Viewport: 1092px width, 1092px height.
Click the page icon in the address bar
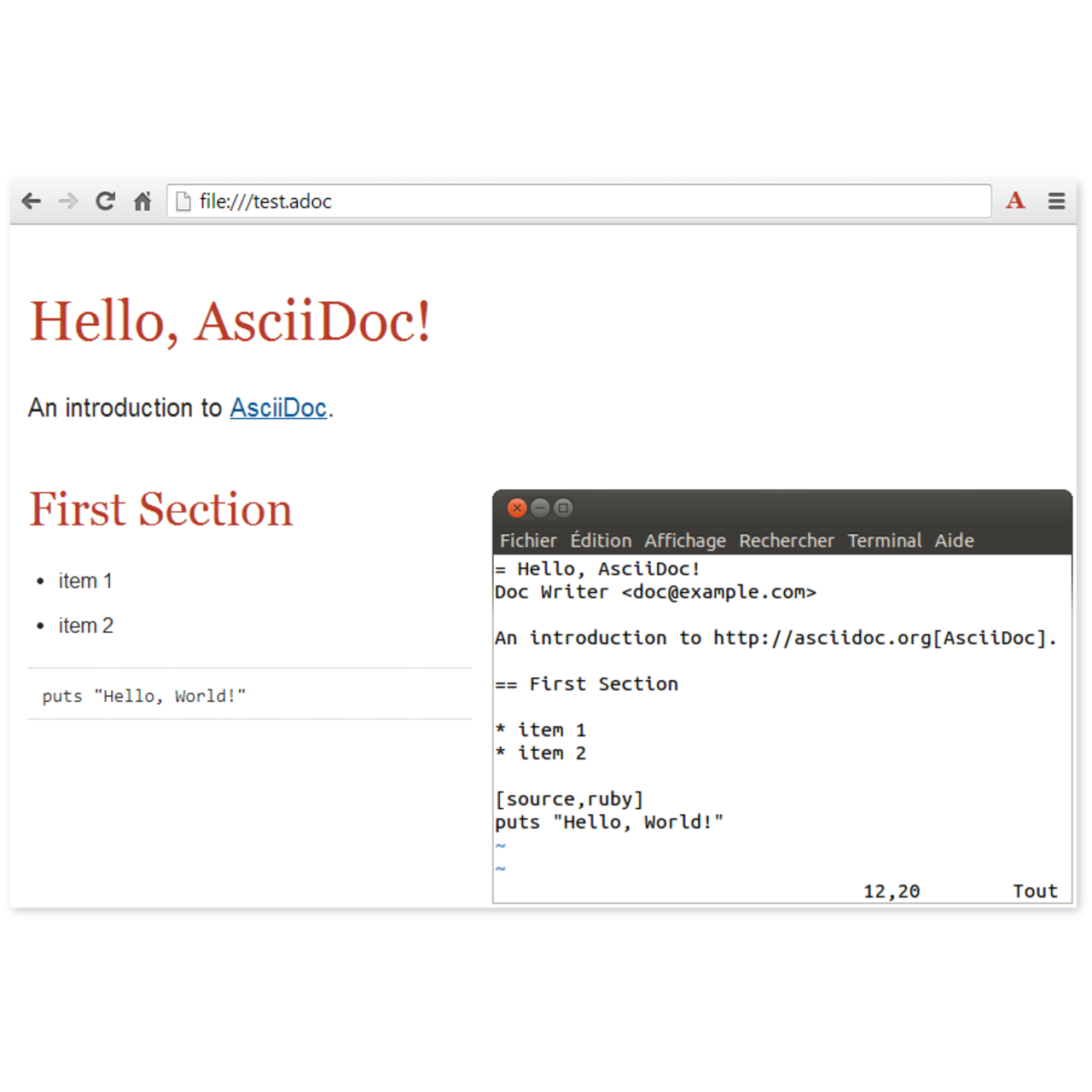point(183,201)
